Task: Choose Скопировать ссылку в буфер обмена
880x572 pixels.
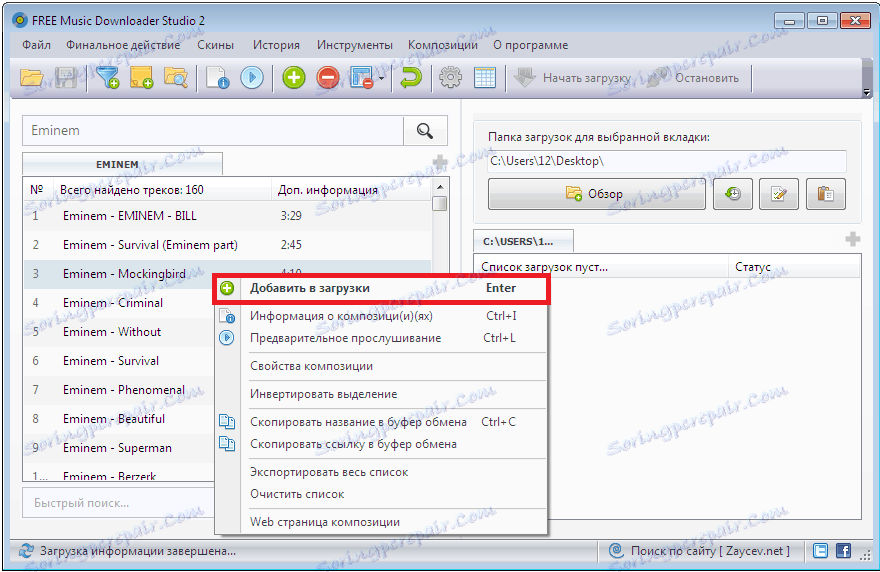Action: pos(381,444)
